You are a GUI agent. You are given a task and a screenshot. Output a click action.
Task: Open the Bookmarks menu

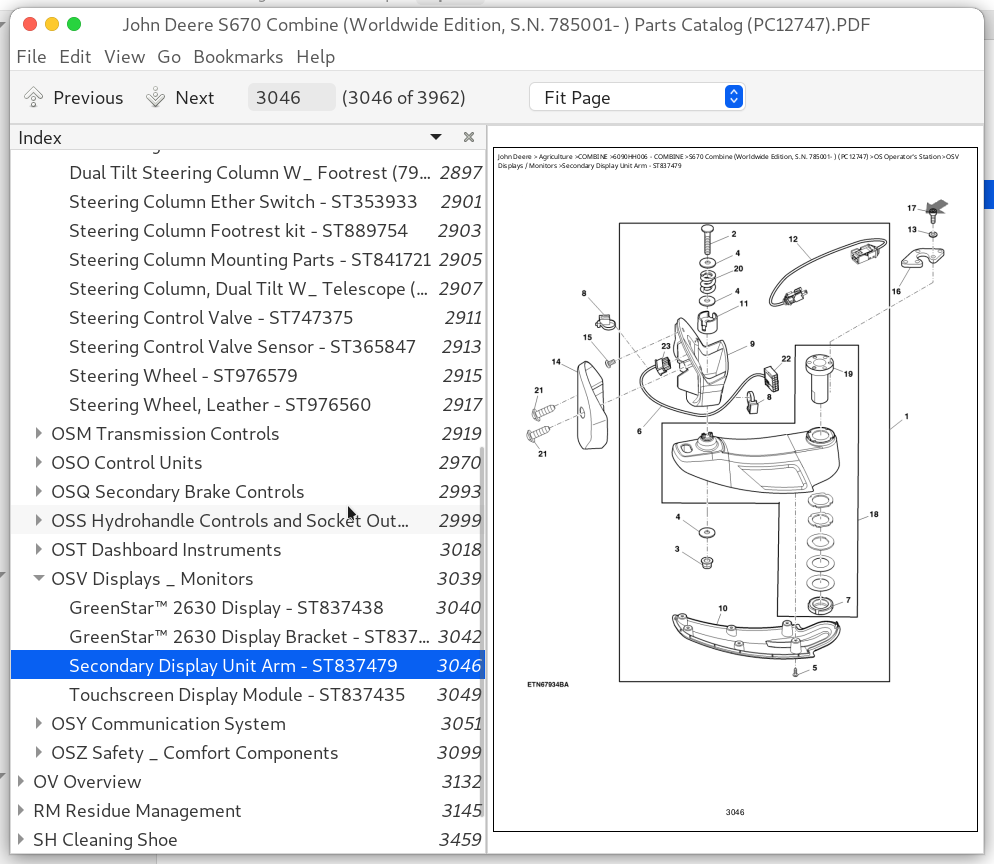(x=238, y=57)
